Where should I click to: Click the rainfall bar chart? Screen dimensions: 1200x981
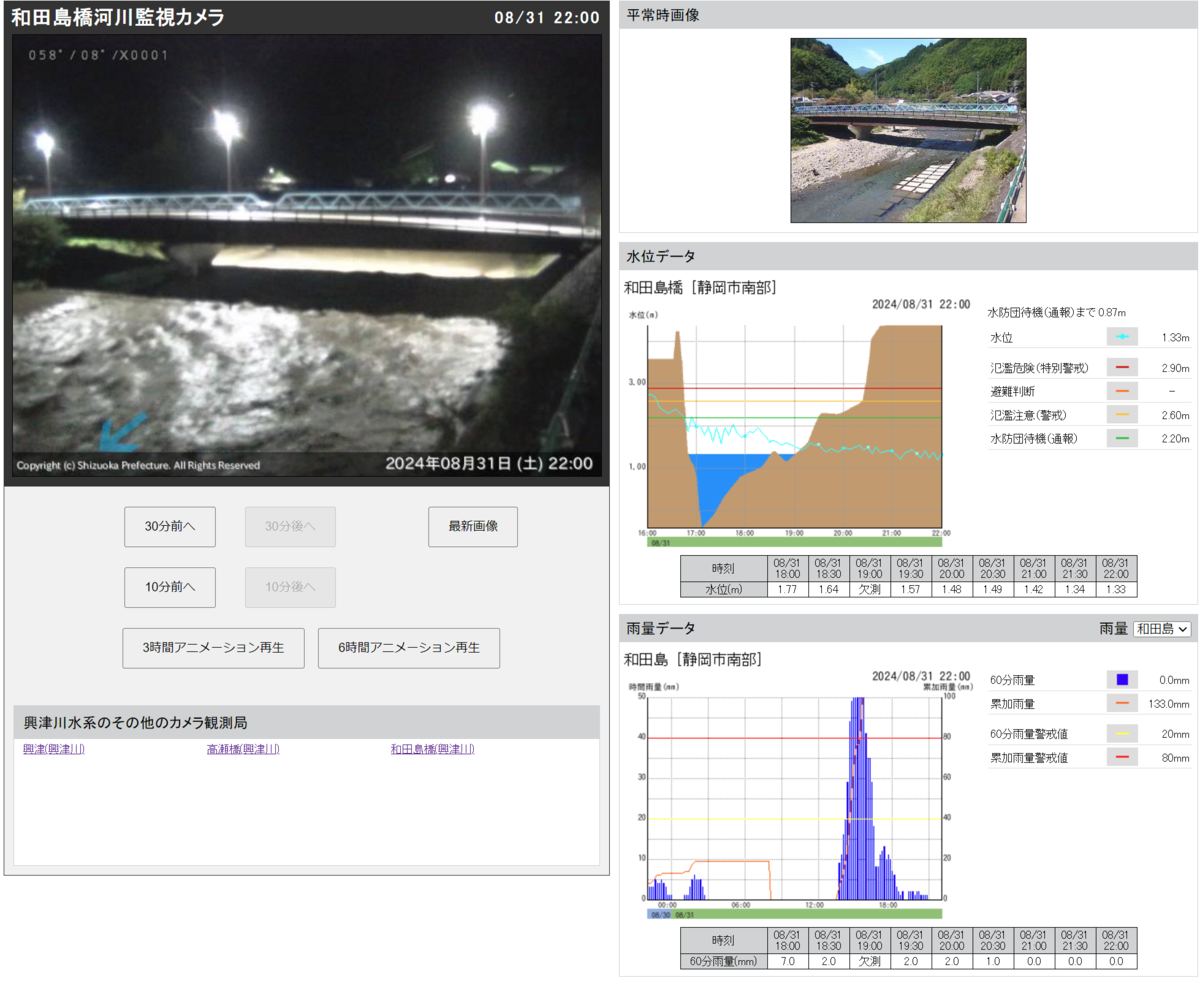(x=795, y=800)
